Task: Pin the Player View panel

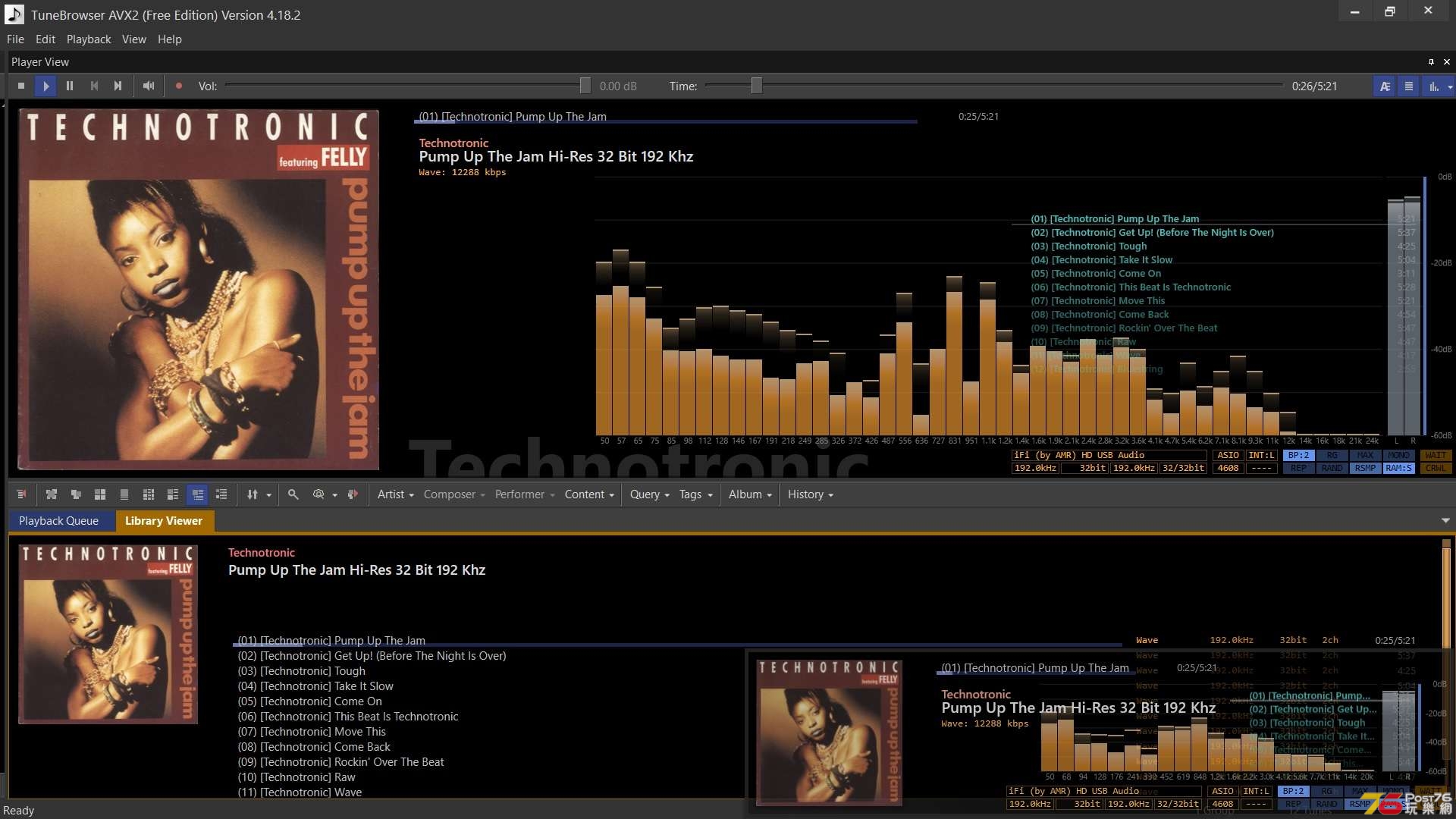Action: 1431,62
